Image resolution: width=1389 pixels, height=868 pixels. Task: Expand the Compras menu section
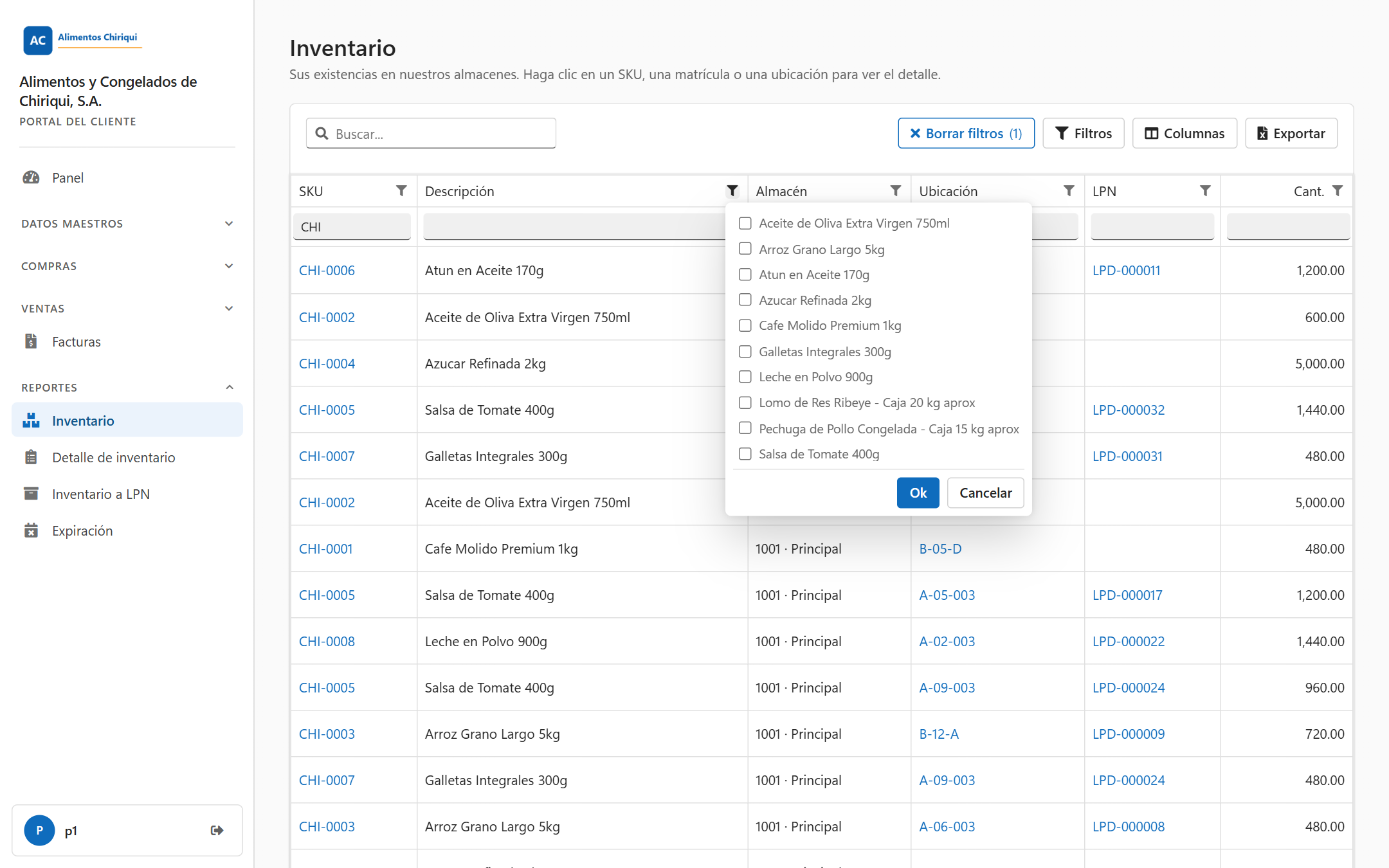[x=127, y=266]
